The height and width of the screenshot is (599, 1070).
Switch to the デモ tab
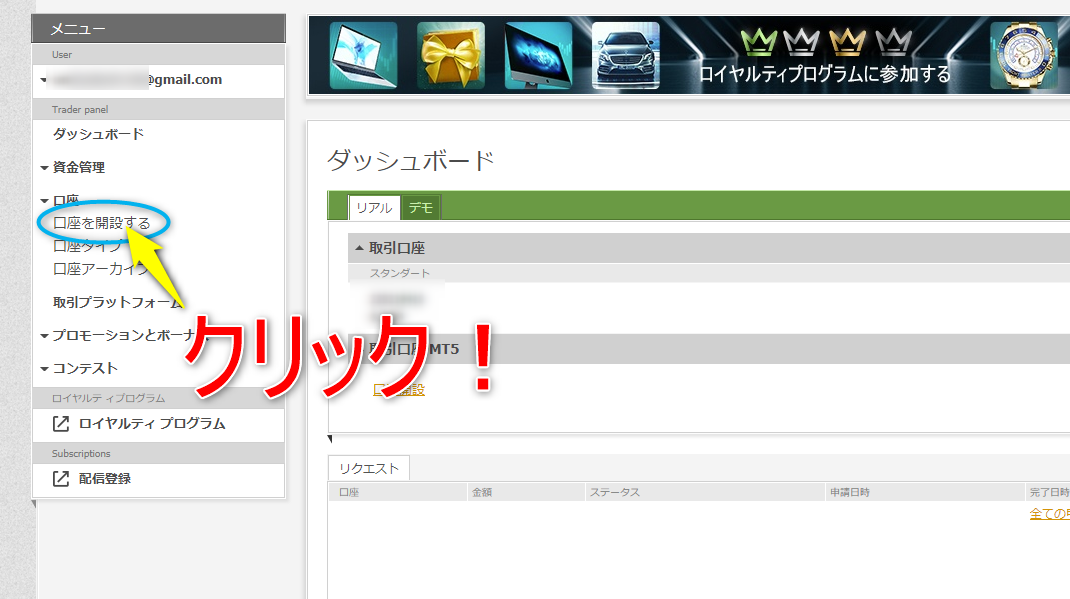tap(421, 207)
